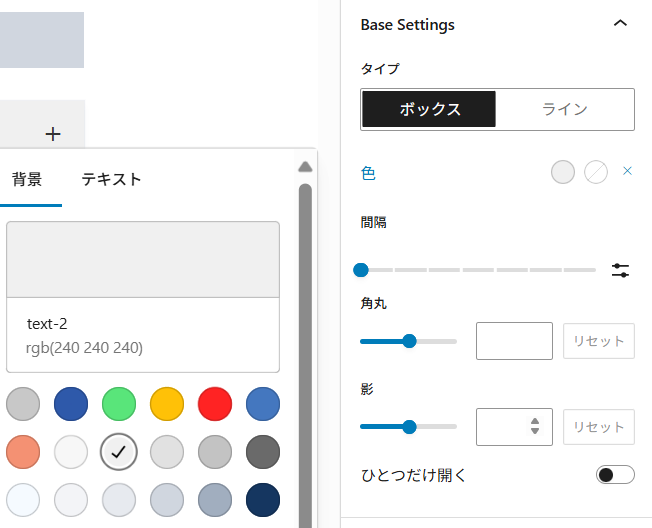Screen dimensions: 652x528
Task: Select the transparent slashed circle color
Action: coord(596,172)
